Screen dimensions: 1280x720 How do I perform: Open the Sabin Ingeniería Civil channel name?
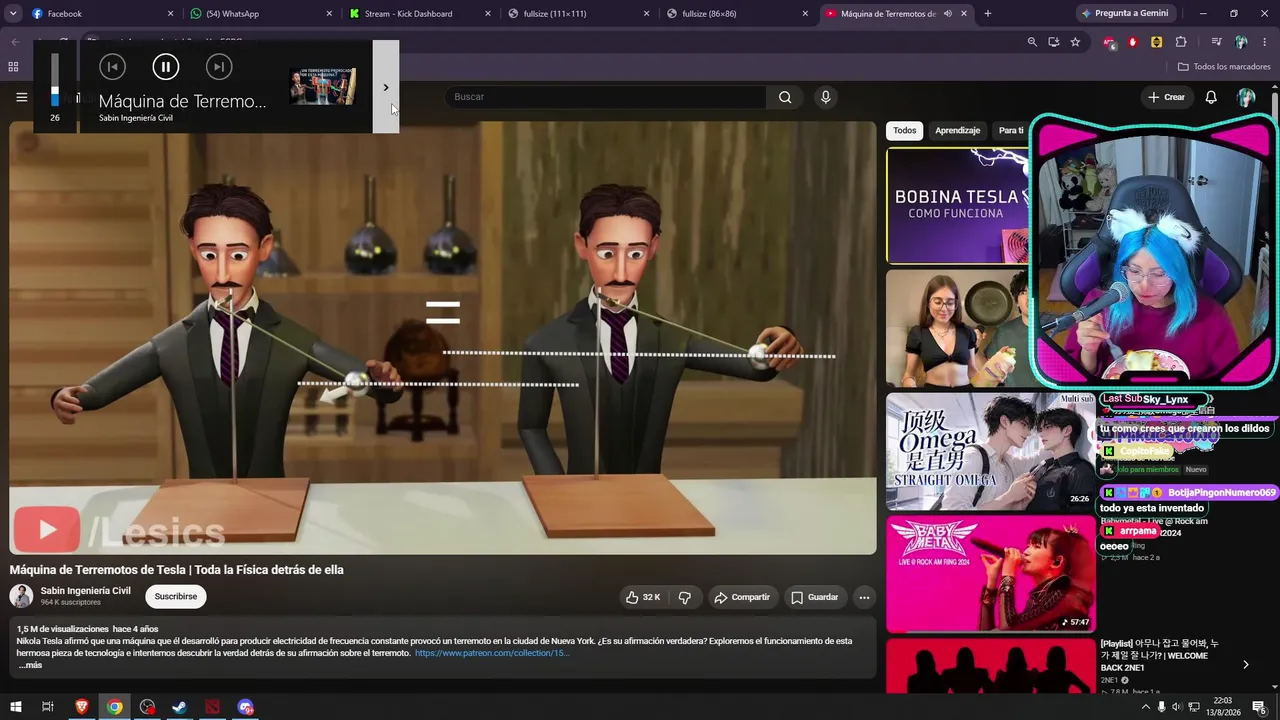pyautogui.click(x=86, y=591)
